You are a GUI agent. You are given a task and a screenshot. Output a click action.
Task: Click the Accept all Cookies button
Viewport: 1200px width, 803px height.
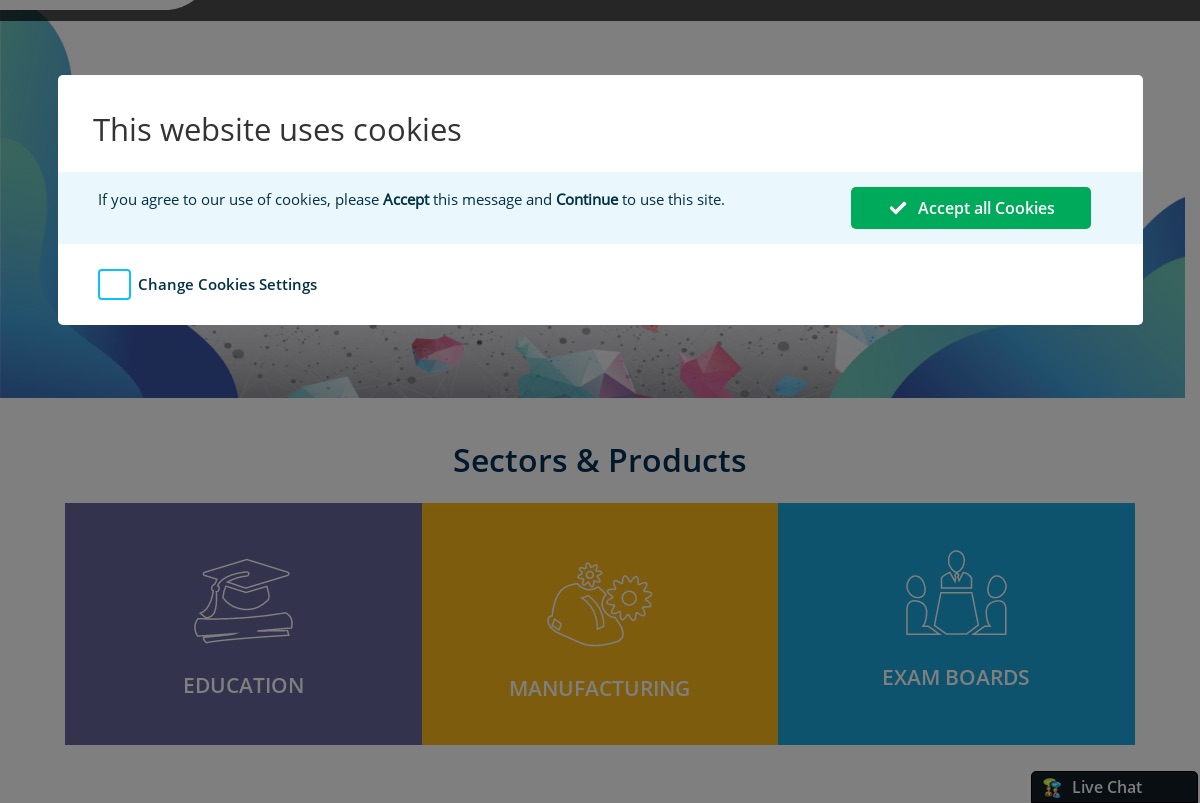coord(970,208)
